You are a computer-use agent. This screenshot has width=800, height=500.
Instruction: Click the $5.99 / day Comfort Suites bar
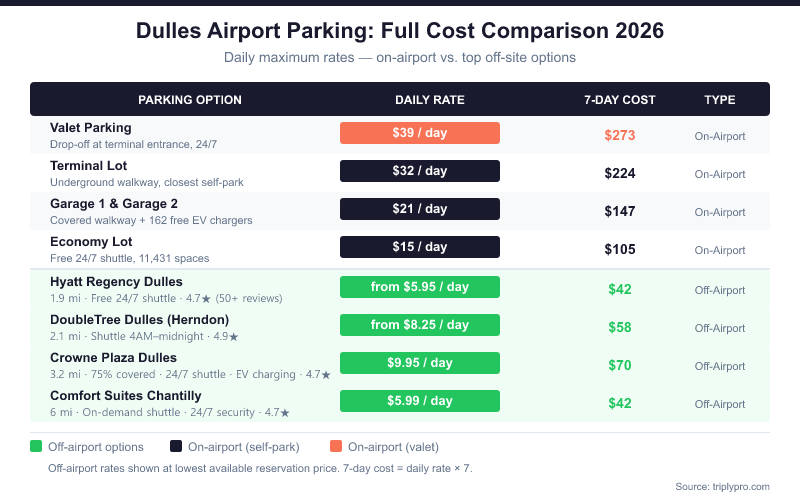pyautogui.click(x=420, y=401)
